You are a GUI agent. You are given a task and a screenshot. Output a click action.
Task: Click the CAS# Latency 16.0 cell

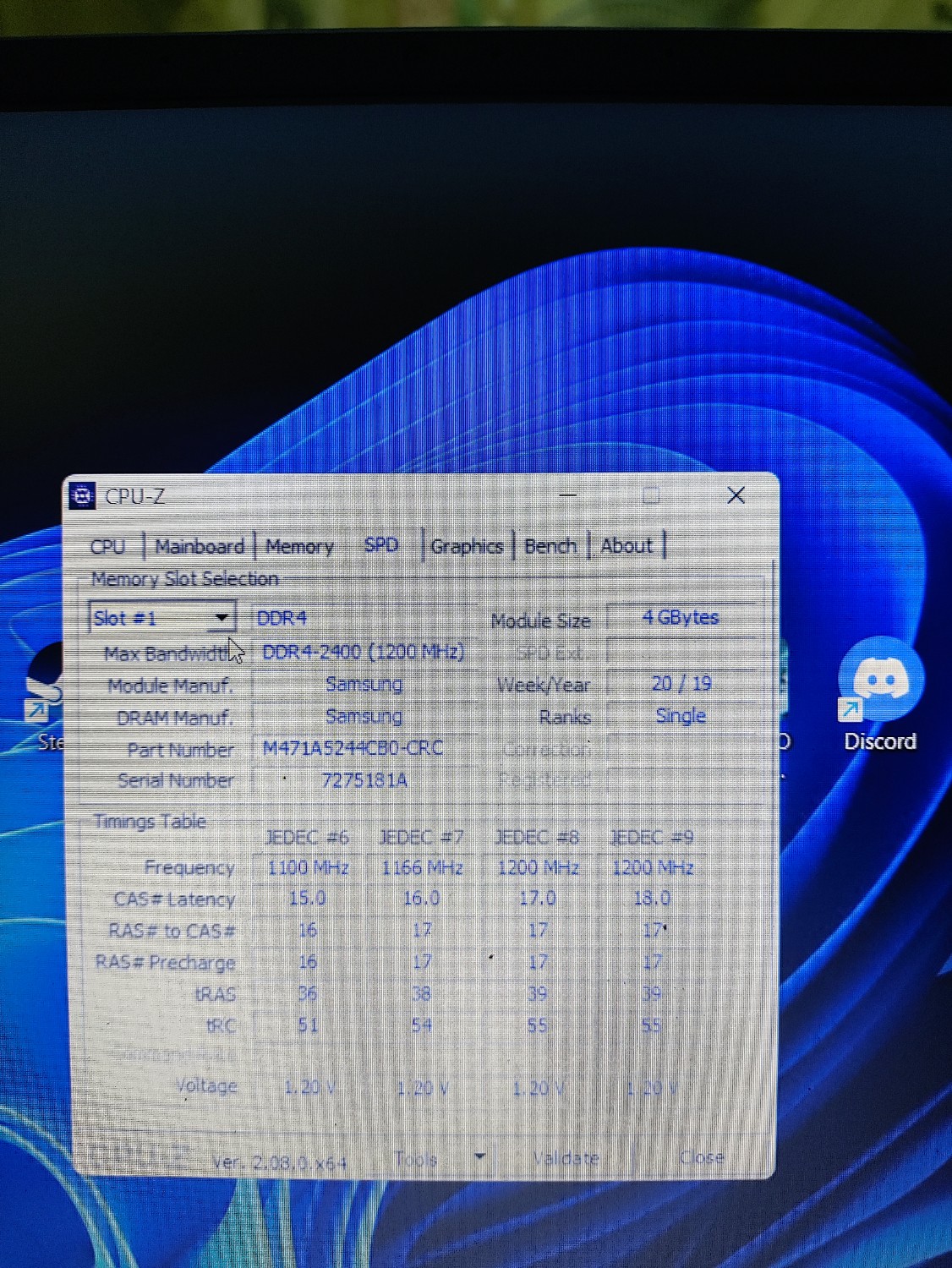tap(422, 899)
